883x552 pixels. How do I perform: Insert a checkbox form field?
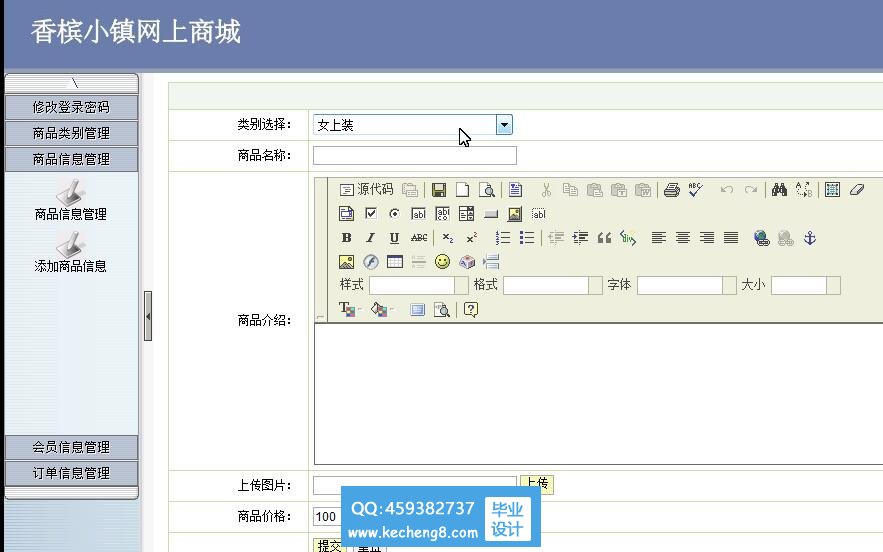(x=371, y=213)
